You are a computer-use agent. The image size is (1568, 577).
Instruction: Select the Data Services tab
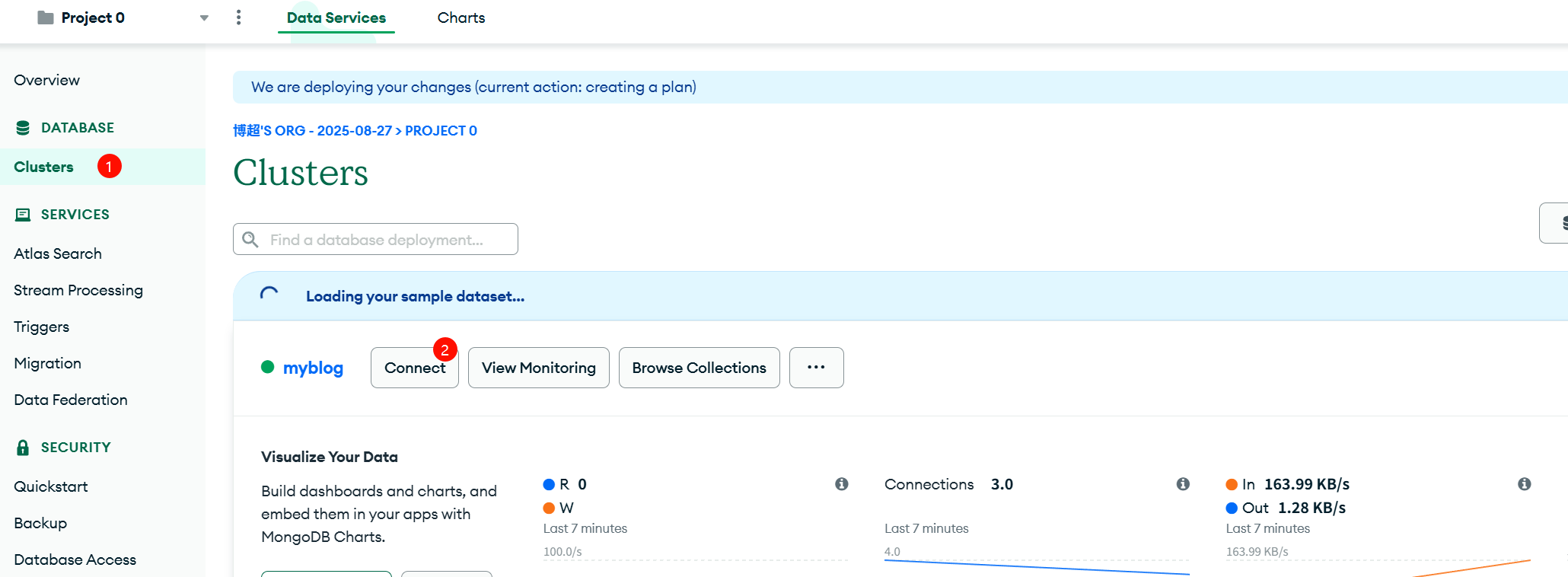coord(336,18)
